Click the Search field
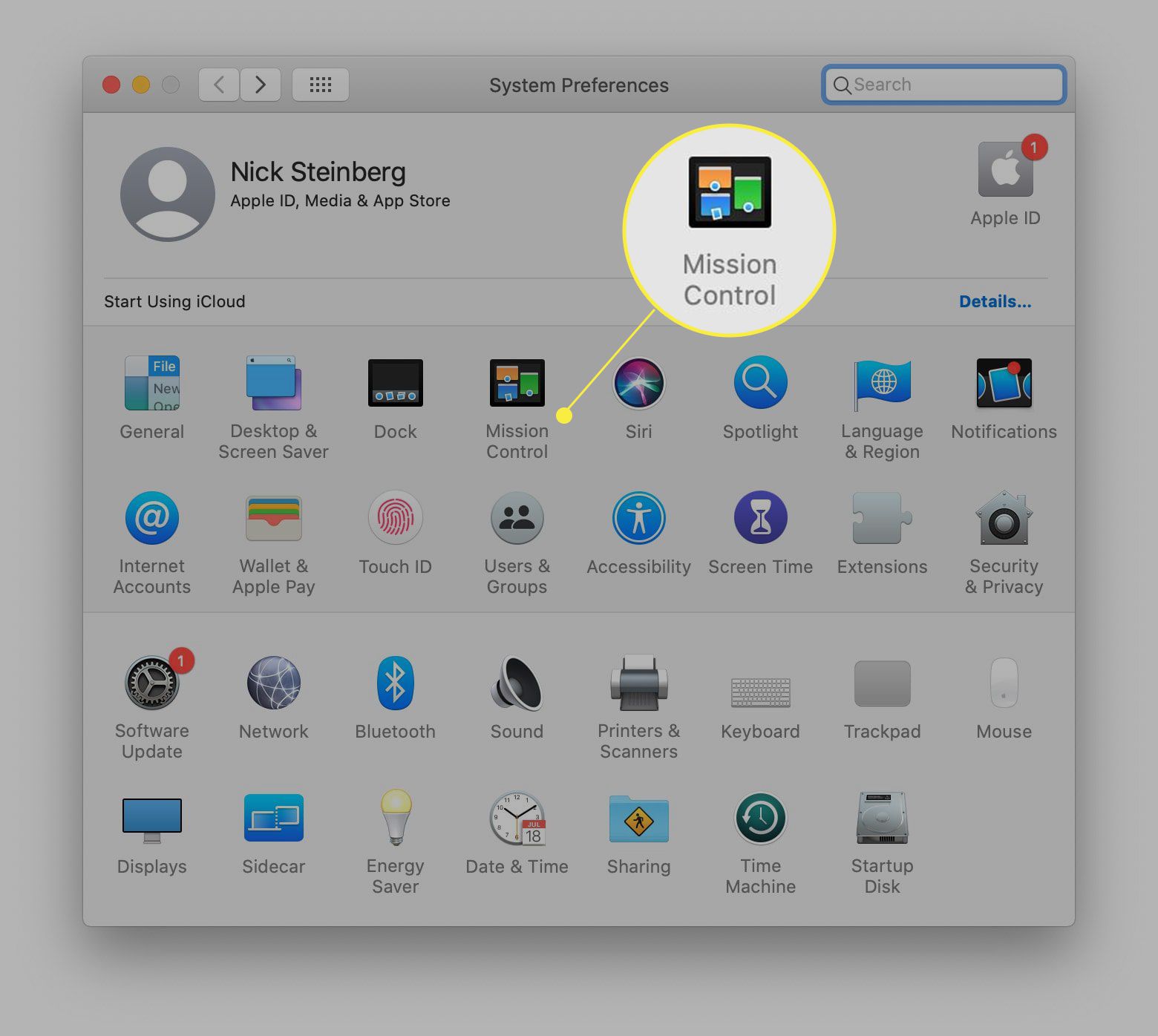The image size is (1158, 1036). (944, 85)
